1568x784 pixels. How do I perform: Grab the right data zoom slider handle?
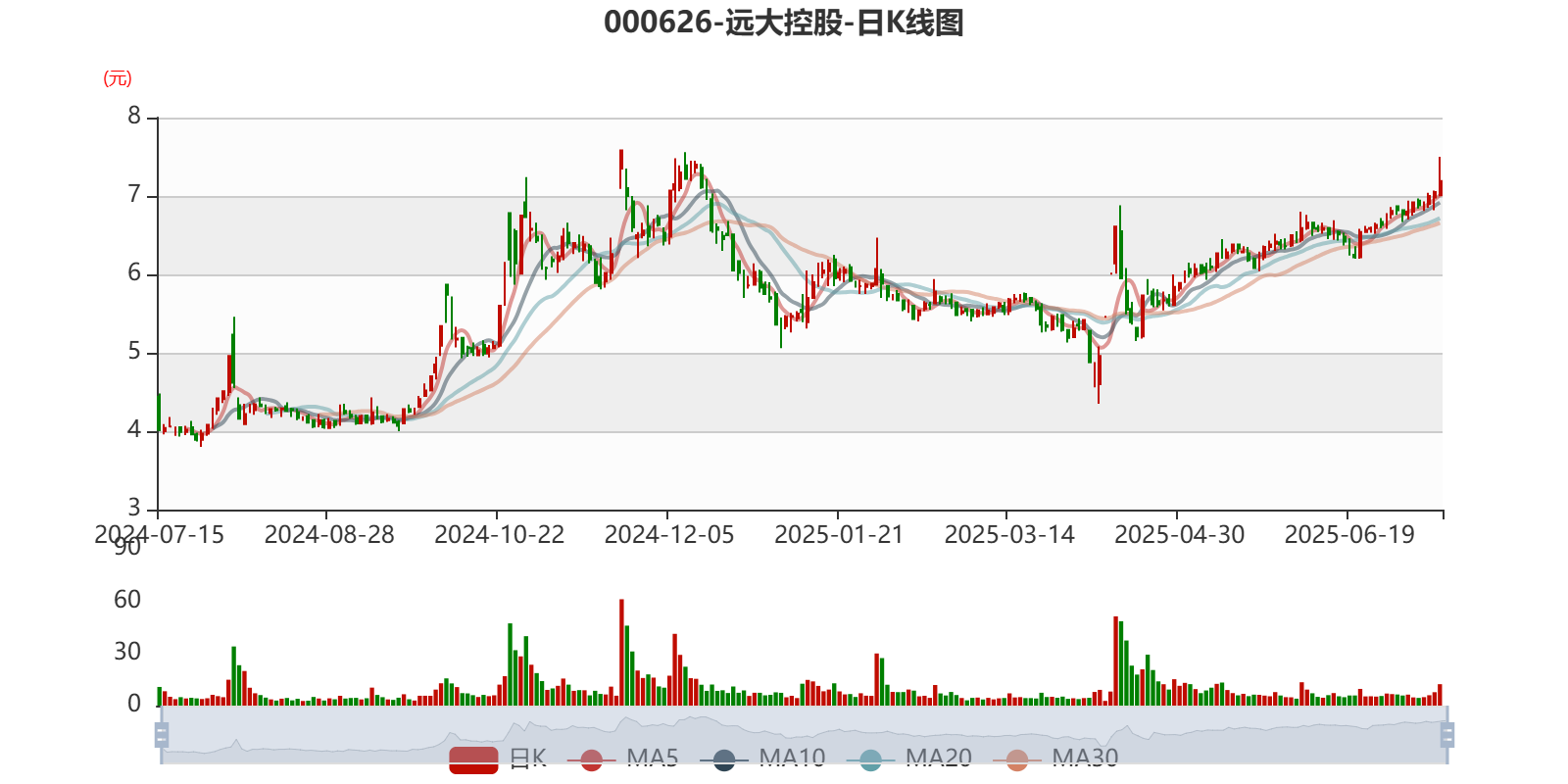pos(1447,735)
